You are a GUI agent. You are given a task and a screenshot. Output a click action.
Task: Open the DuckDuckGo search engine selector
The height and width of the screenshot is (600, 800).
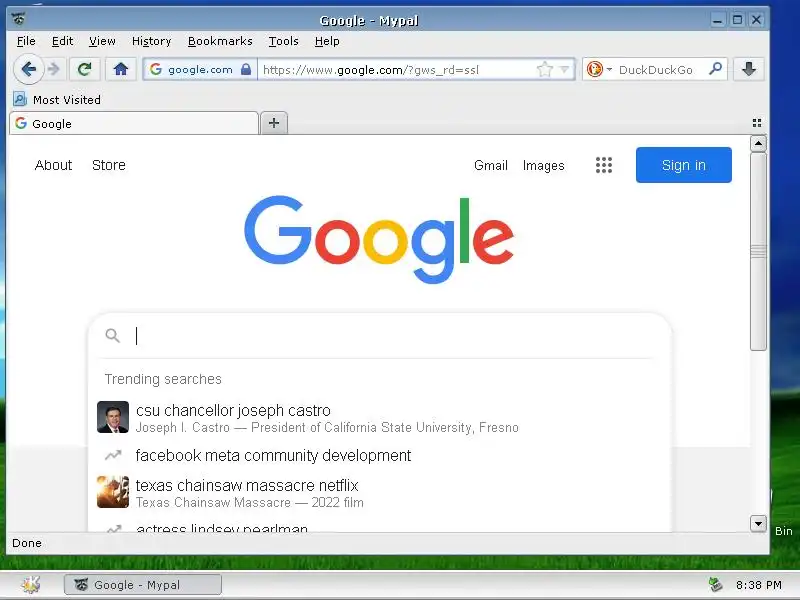(x=598, y=69)
